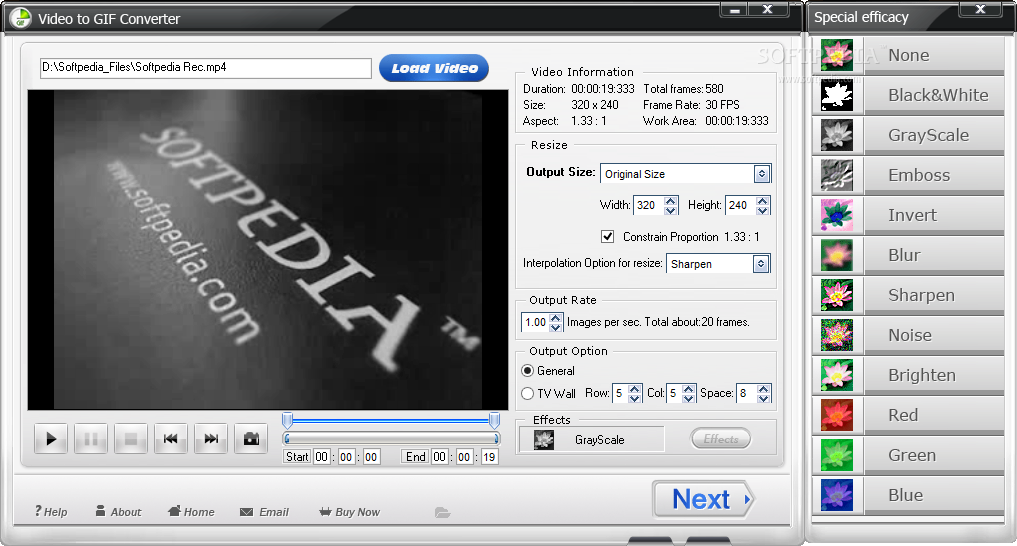Open the About link
This screenshot has width=1017, height=546.
(118, 512)
